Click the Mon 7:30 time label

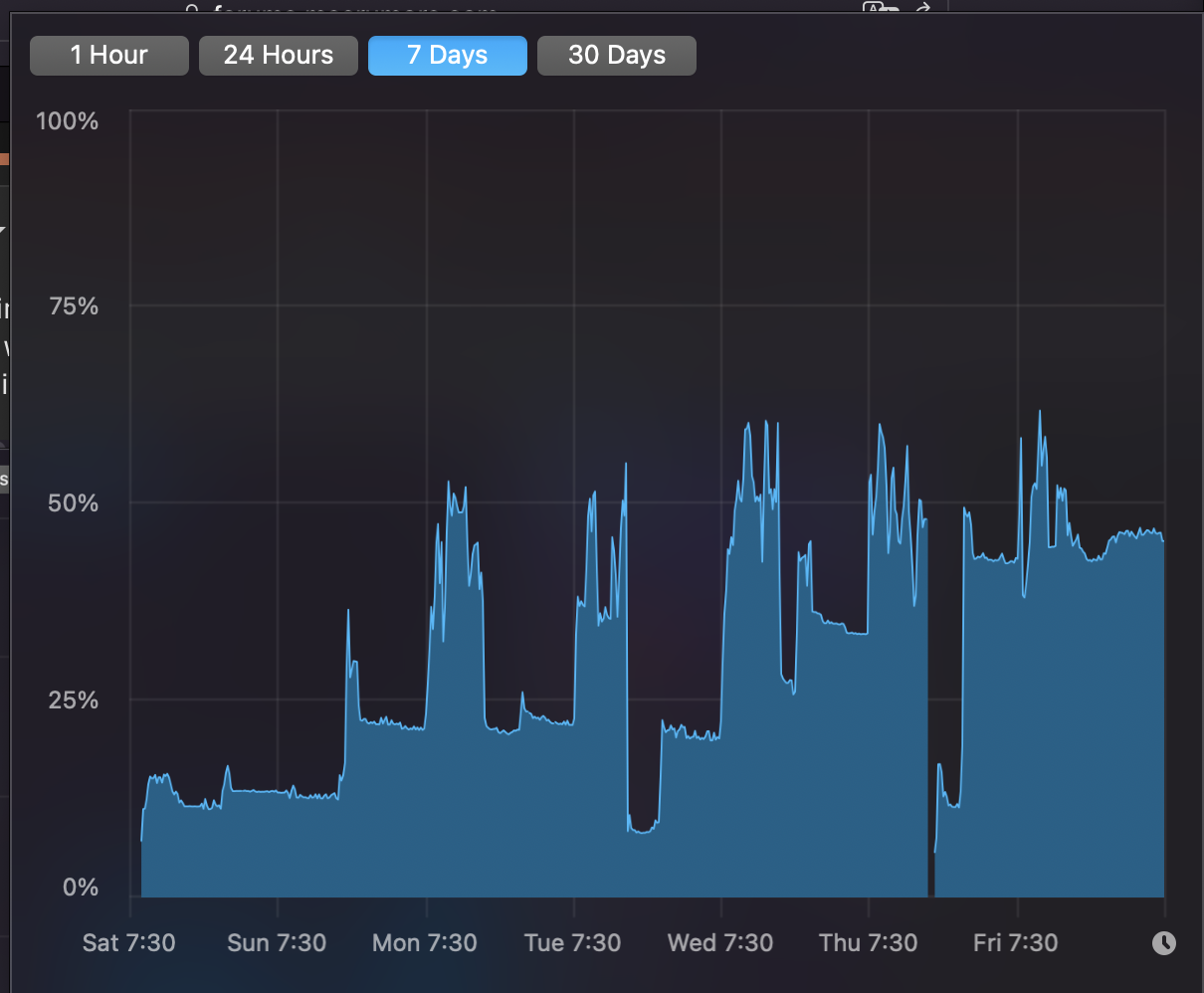coord(425,943)
